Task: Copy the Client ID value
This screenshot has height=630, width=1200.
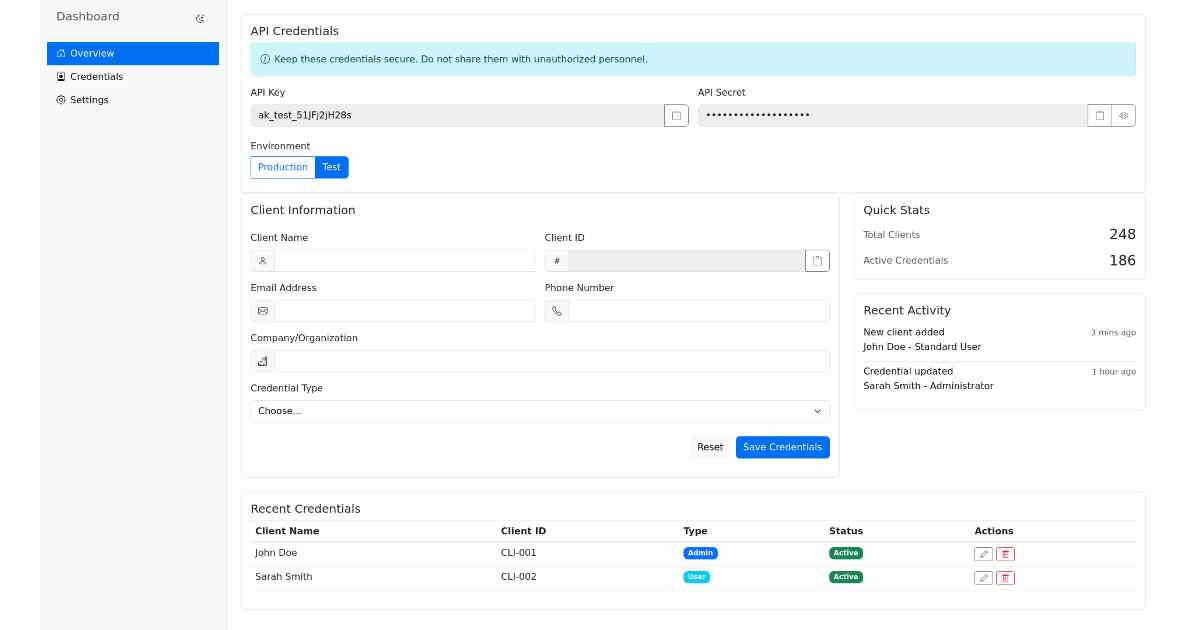Action: [x=817, y=260]
